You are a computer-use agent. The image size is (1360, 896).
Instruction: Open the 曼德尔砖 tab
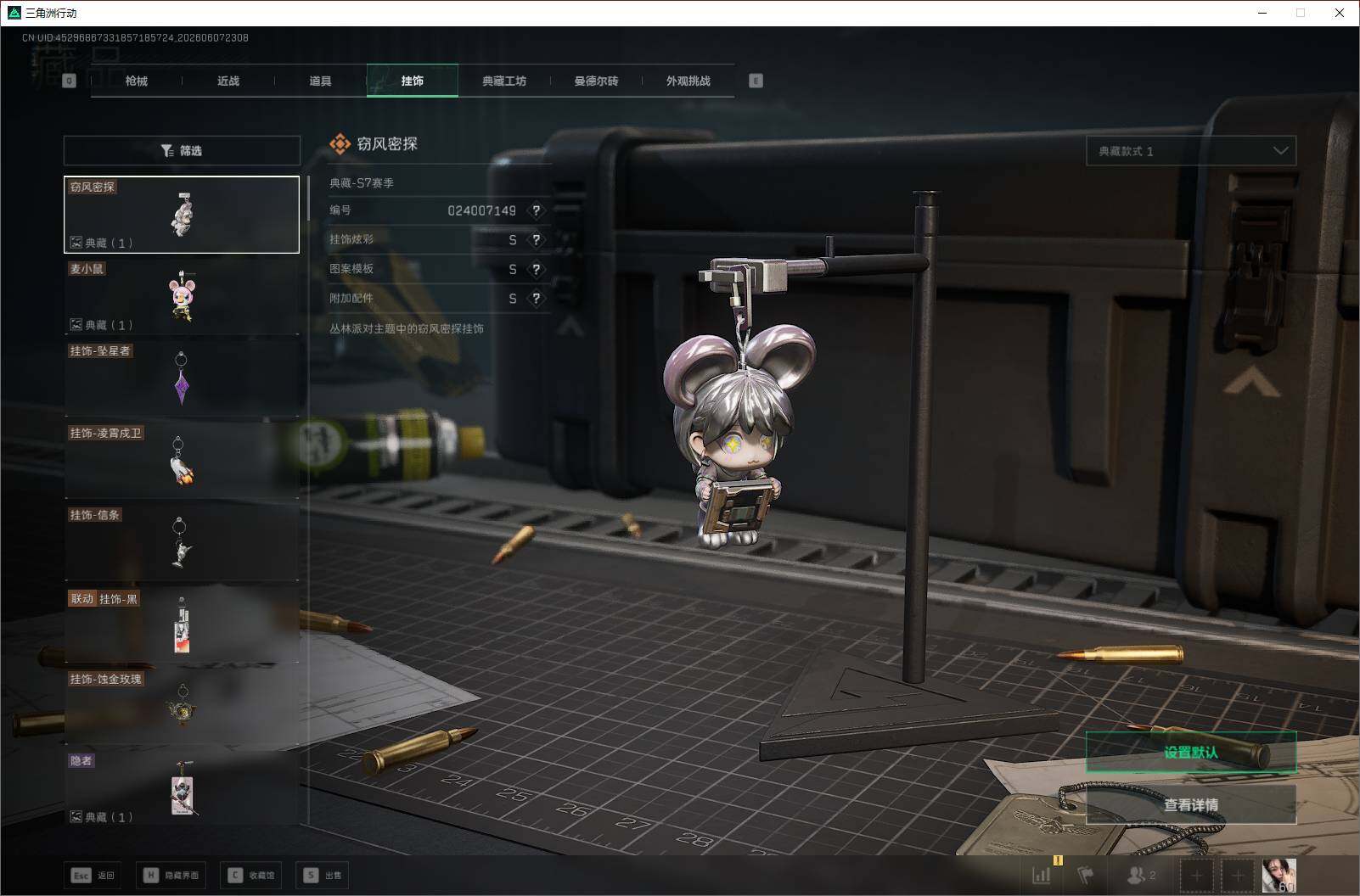point(596,81)
